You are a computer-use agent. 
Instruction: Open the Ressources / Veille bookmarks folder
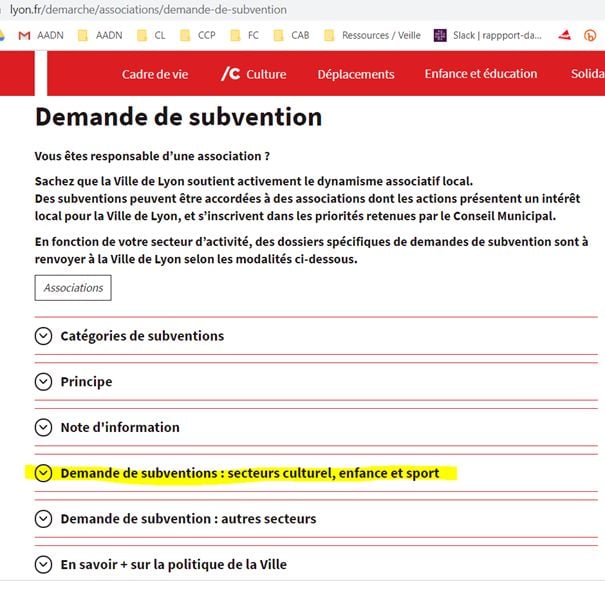tap(372, 35)
